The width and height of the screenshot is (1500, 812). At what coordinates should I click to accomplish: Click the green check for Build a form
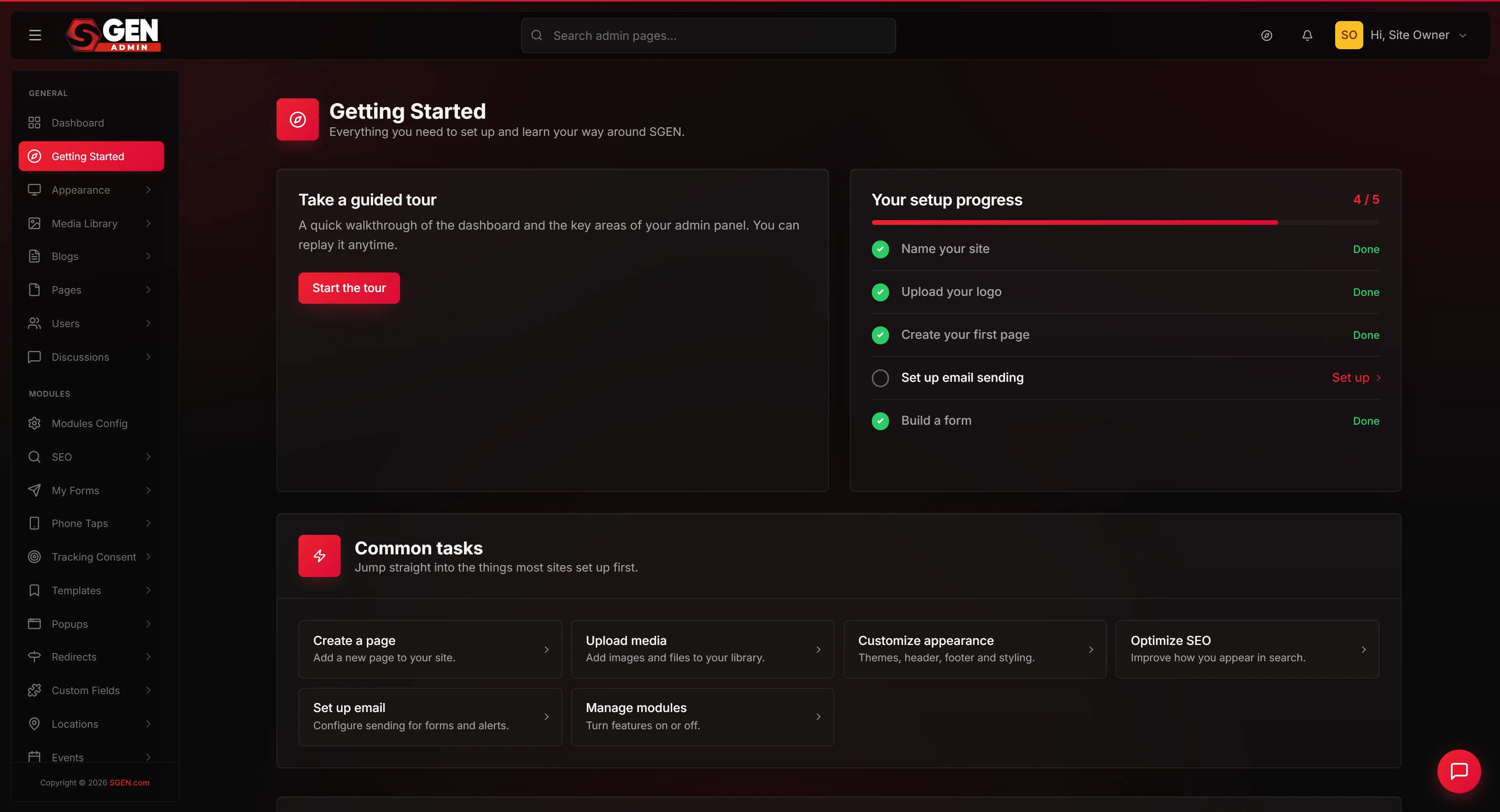click(880, 421)
